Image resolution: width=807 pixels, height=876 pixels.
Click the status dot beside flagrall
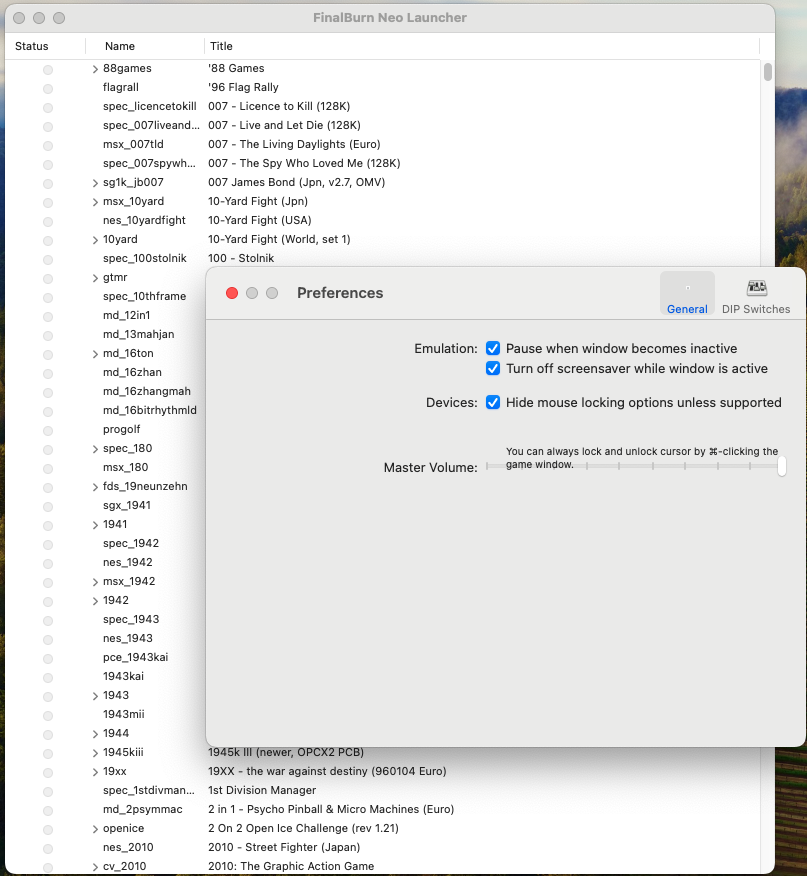(47, 88)
